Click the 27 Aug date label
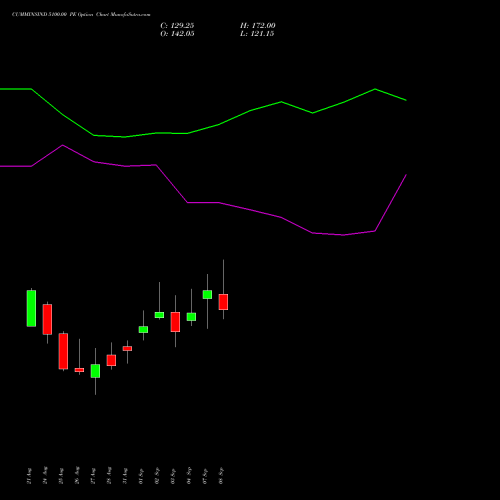Image resolution: width=500 pixels, height=500 pixels. pos(93,476)
